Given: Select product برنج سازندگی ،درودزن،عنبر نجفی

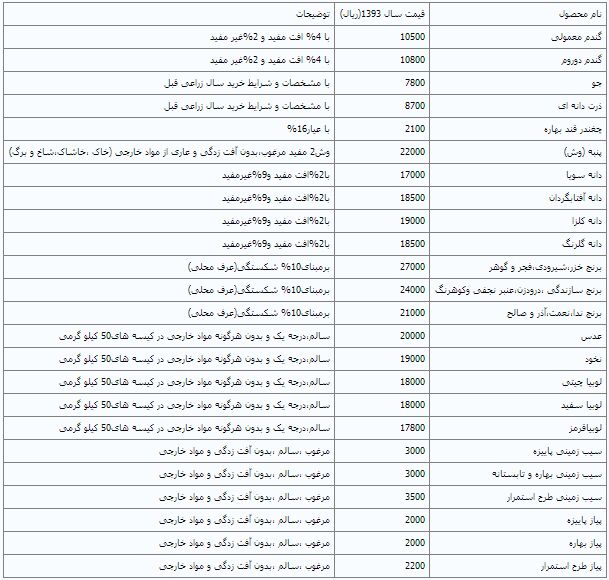Looking at the screenshot, I should tap(518, 290).
